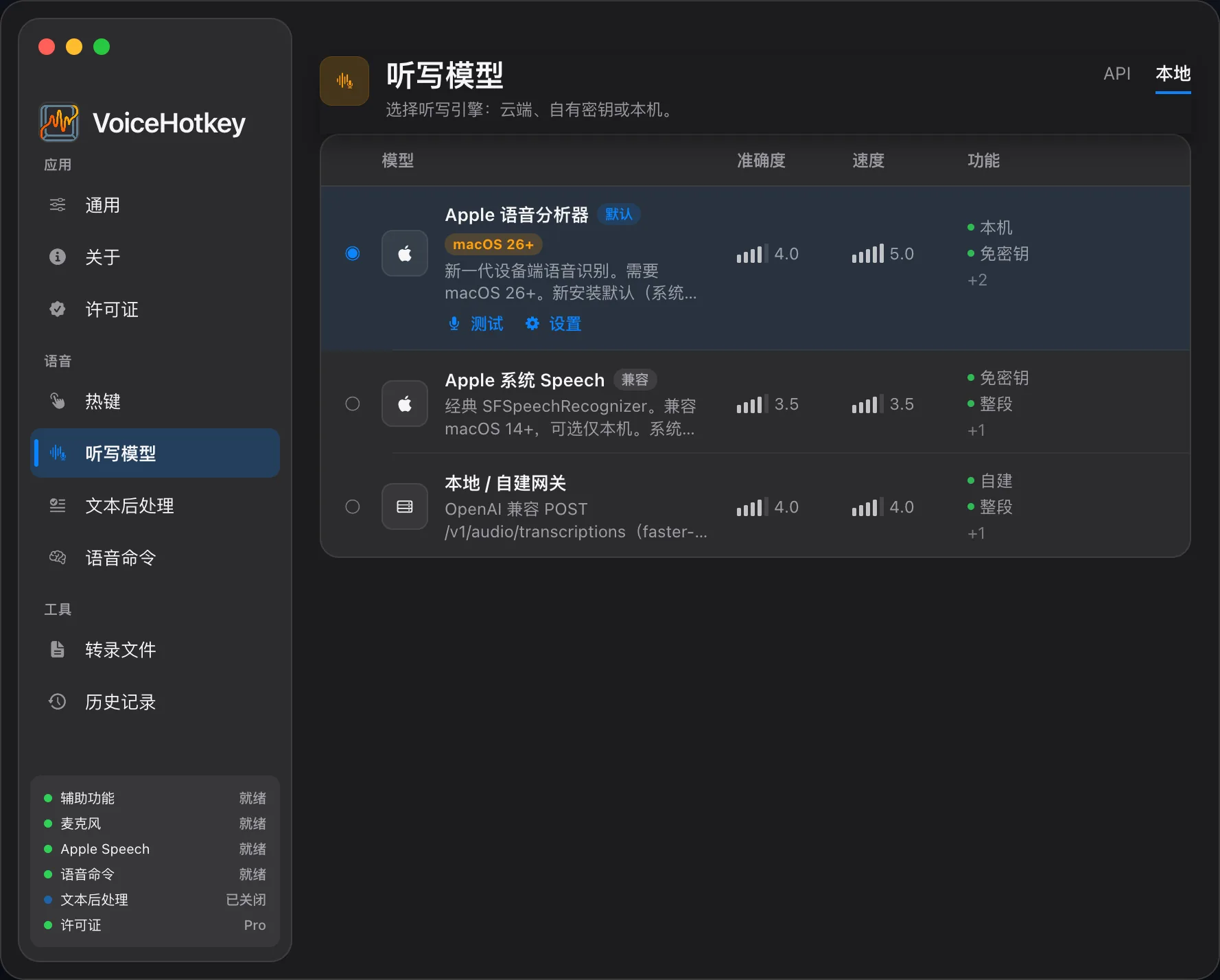Click 麦克风 status row
The image size is (1220, 980).
[x=155, y=823]
